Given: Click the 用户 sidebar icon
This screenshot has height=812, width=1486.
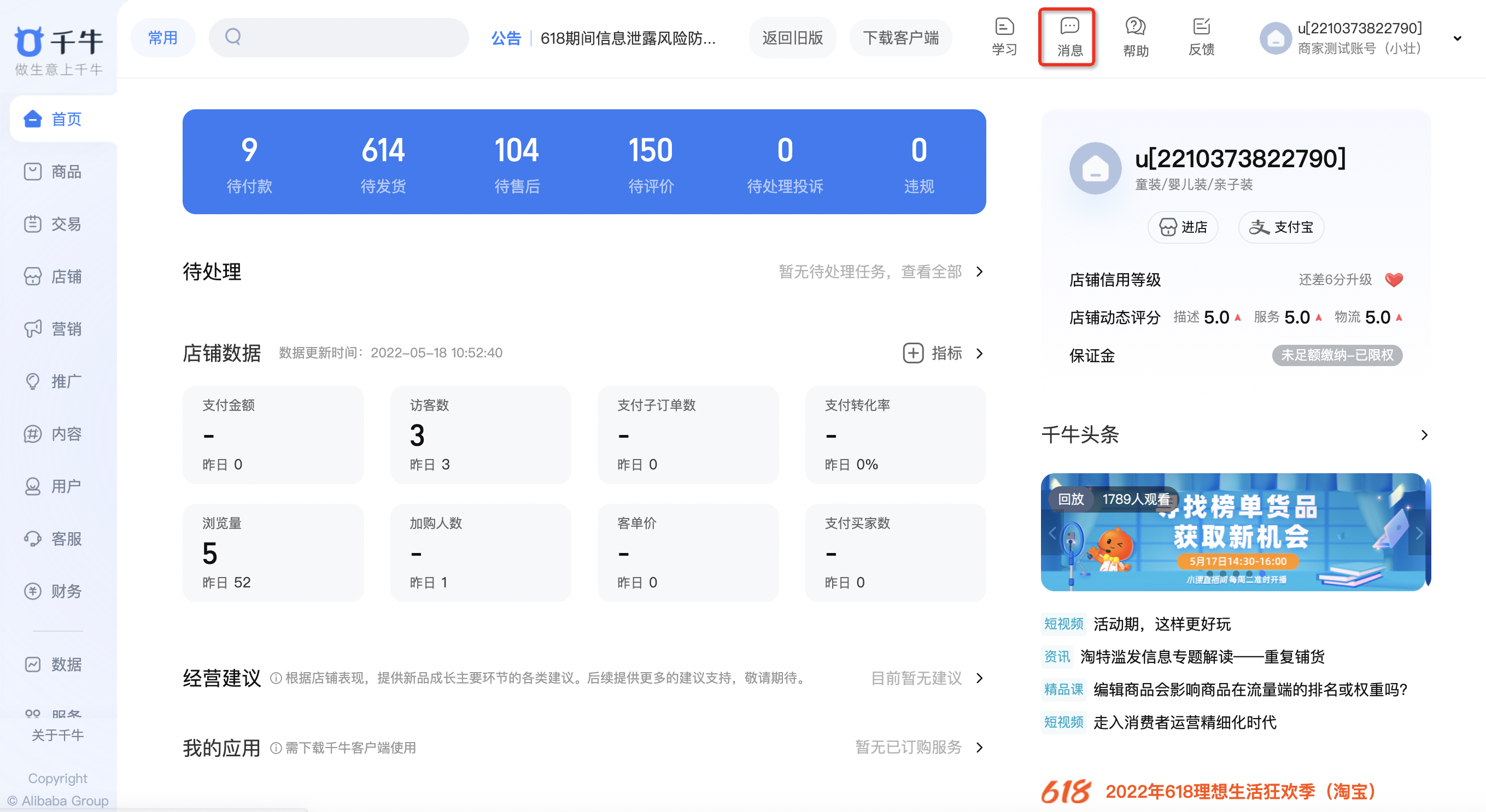Looking at the screenshot, I should pos(32,486).
